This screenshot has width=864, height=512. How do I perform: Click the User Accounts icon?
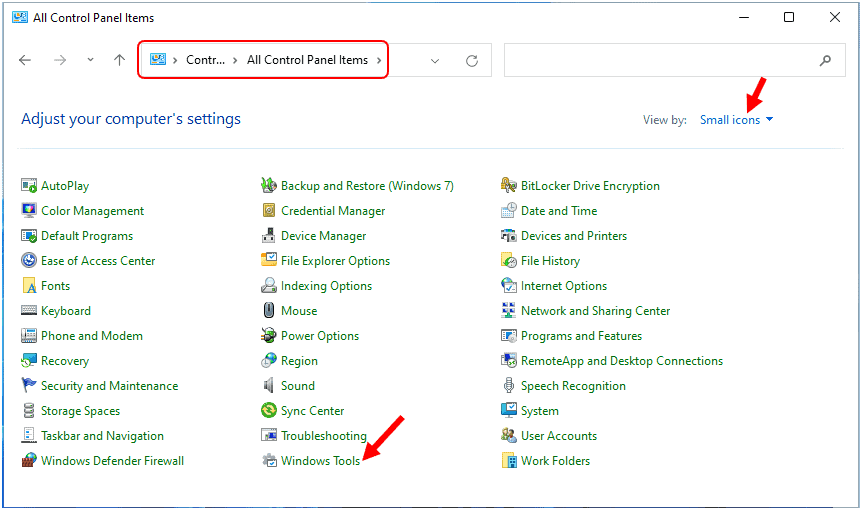[x=509, y=435]
